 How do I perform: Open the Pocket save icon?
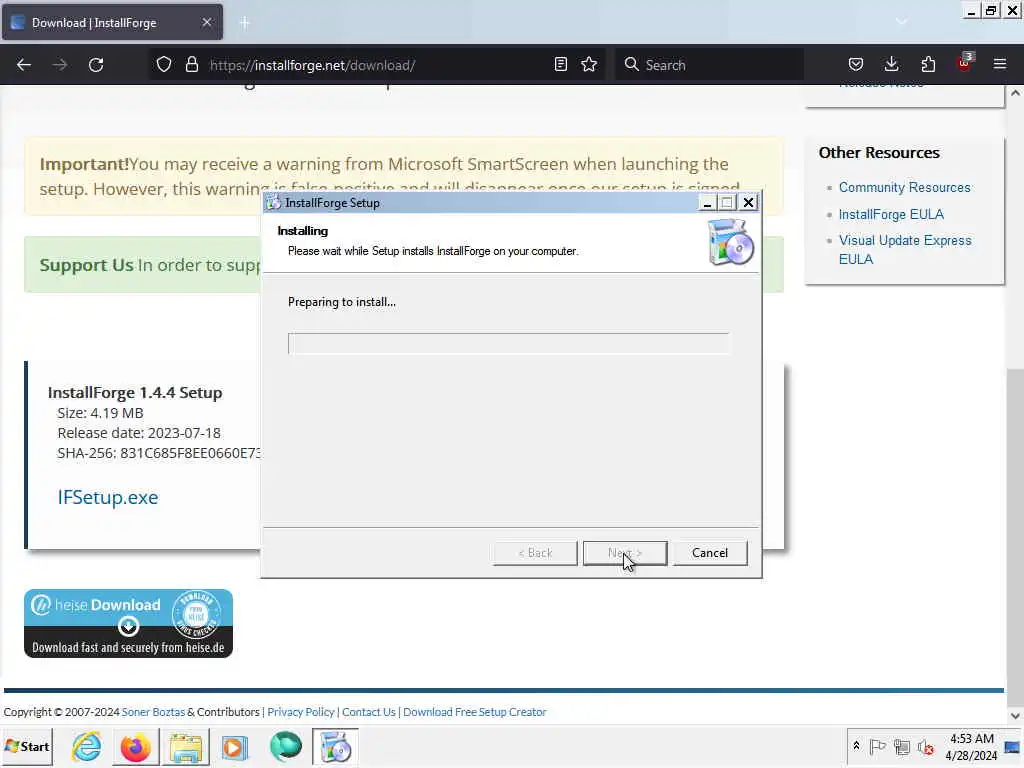(856, 65)
